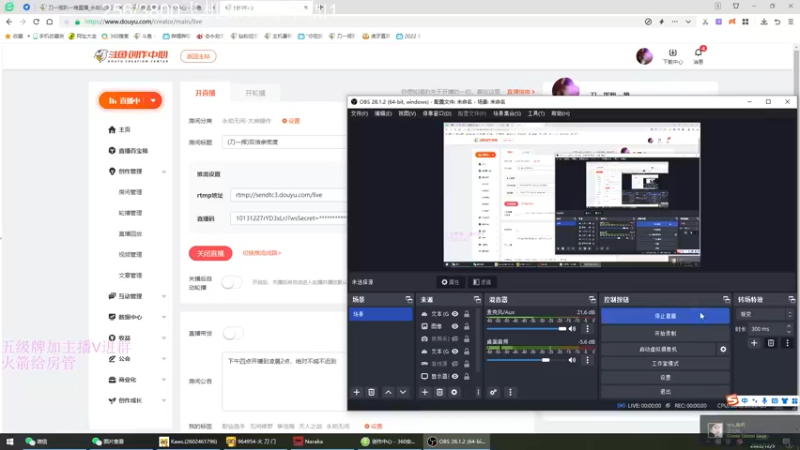Expand 创作成长 sidebar section

[x=164, y=401]
